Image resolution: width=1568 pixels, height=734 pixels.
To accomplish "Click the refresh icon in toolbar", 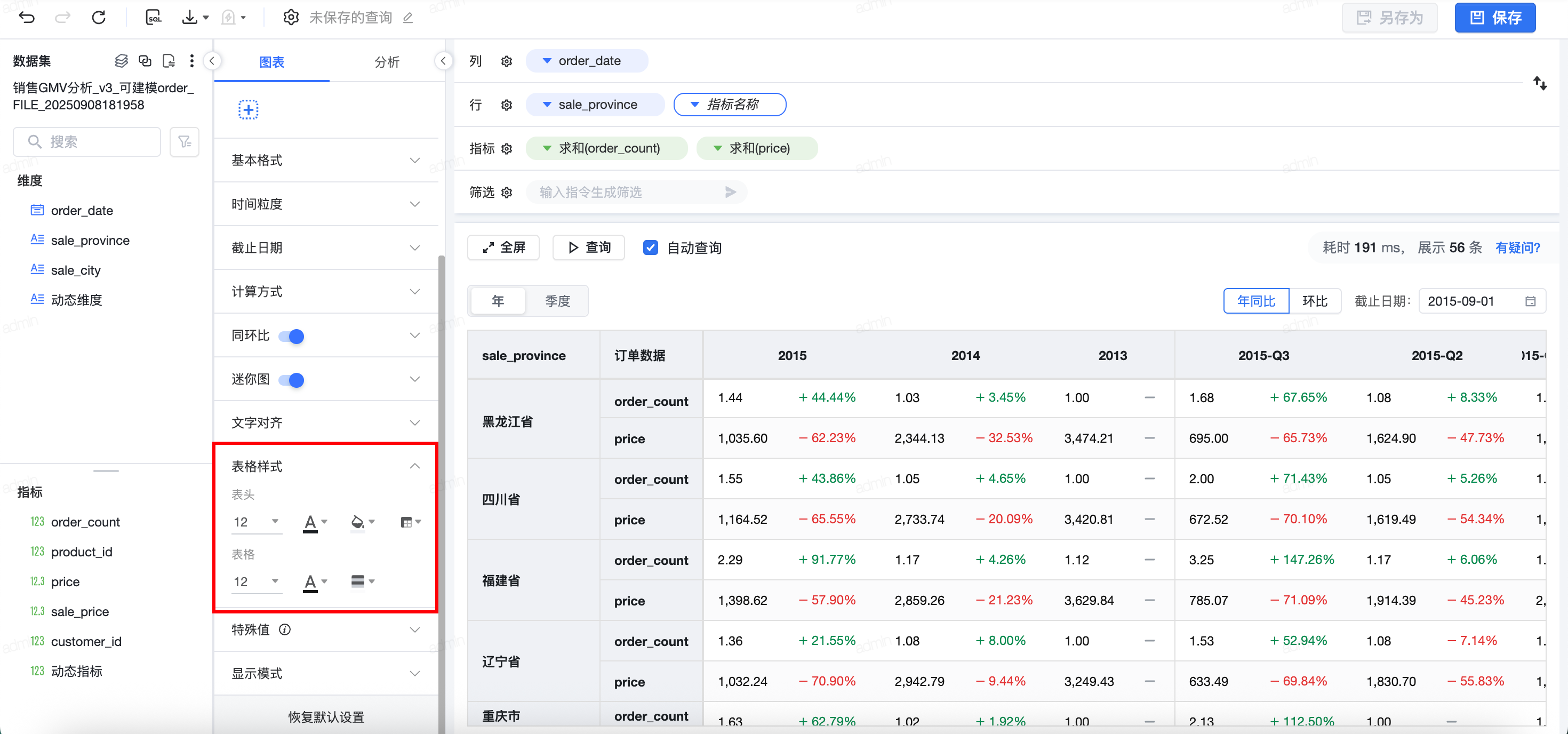I will pyautogui.click(x=99, y=17).
